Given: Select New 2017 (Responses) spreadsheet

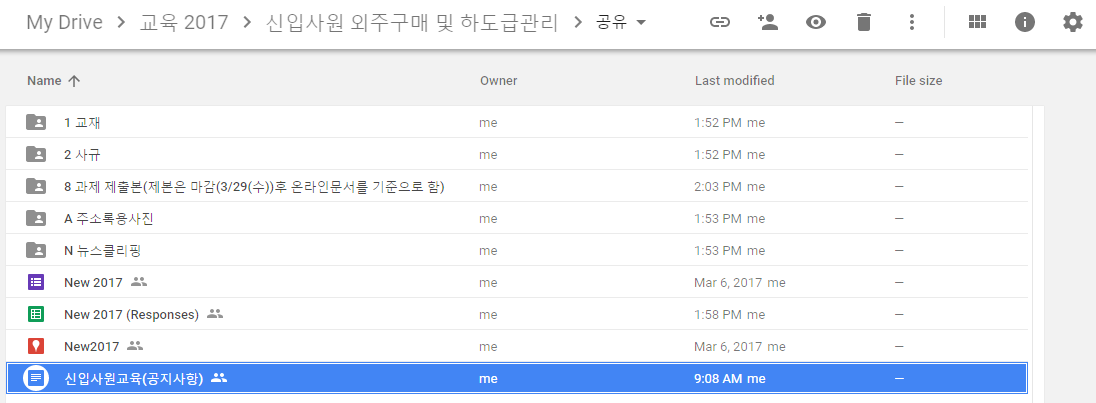Looking at the screenshot, I should tap(131, 315).
